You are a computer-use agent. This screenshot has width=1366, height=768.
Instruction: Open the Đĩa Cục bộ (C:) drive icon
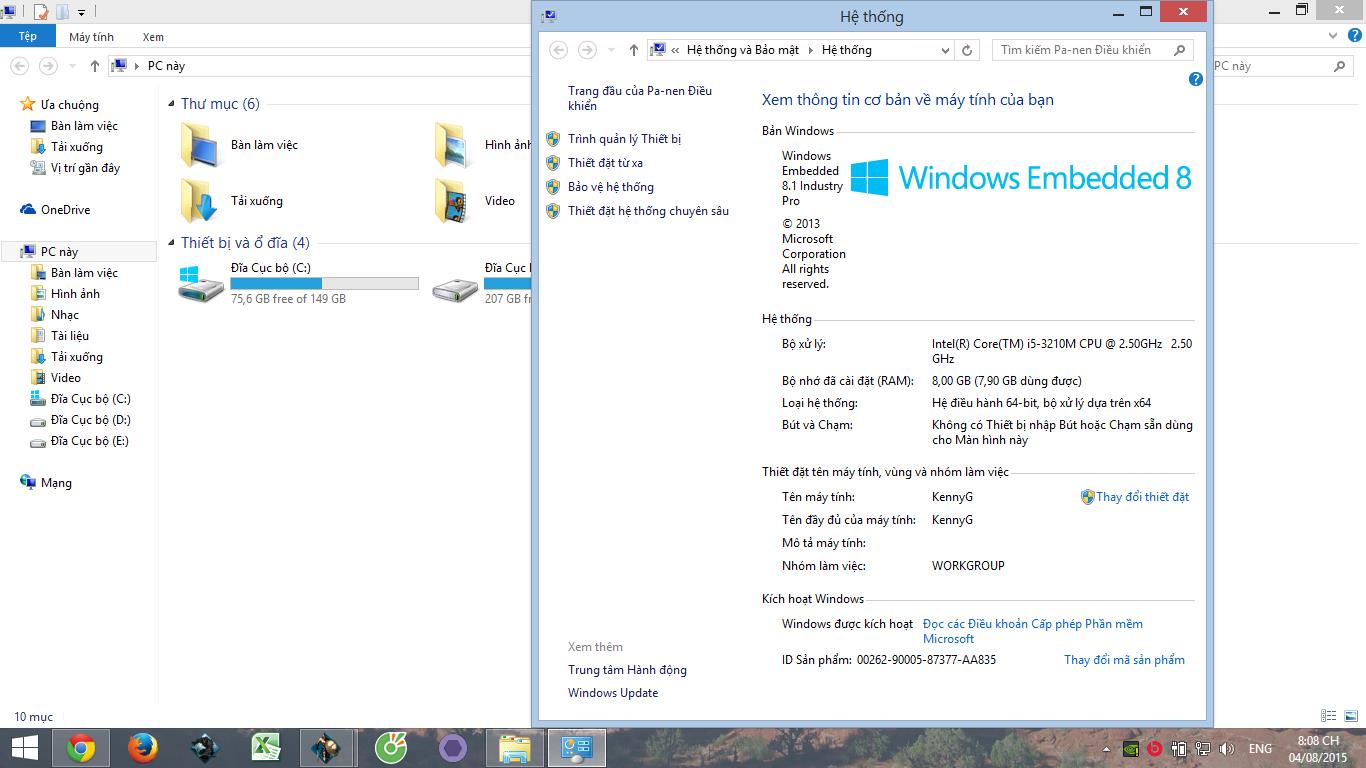[x=202, y=284]
